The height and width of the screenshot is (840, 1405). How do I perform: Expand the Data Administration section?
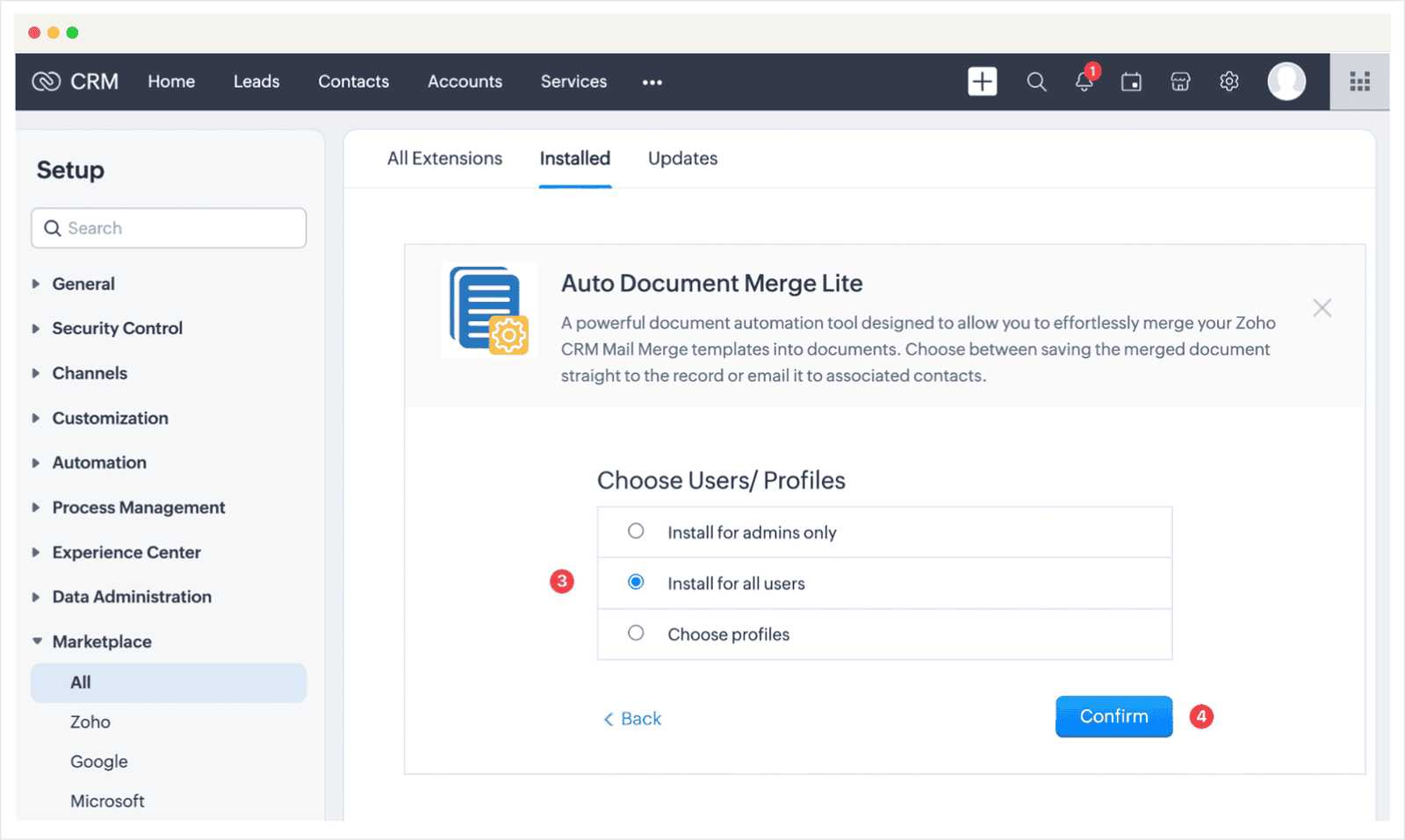click(x=36, y=597)
